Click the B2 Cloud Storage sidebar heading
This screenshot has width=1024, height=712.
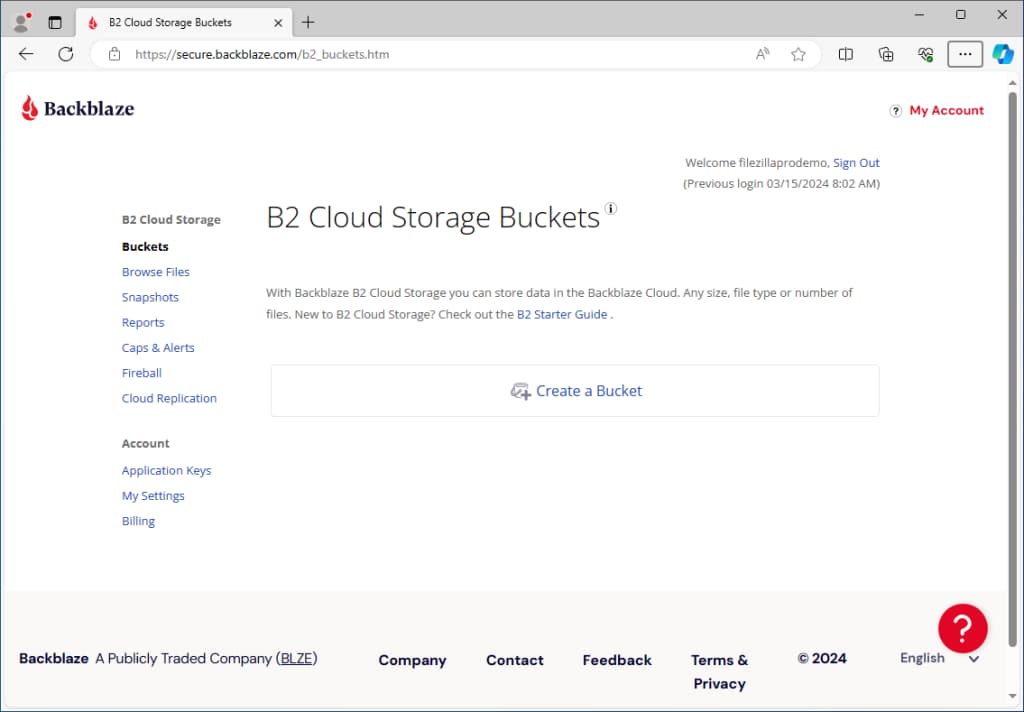171,219
